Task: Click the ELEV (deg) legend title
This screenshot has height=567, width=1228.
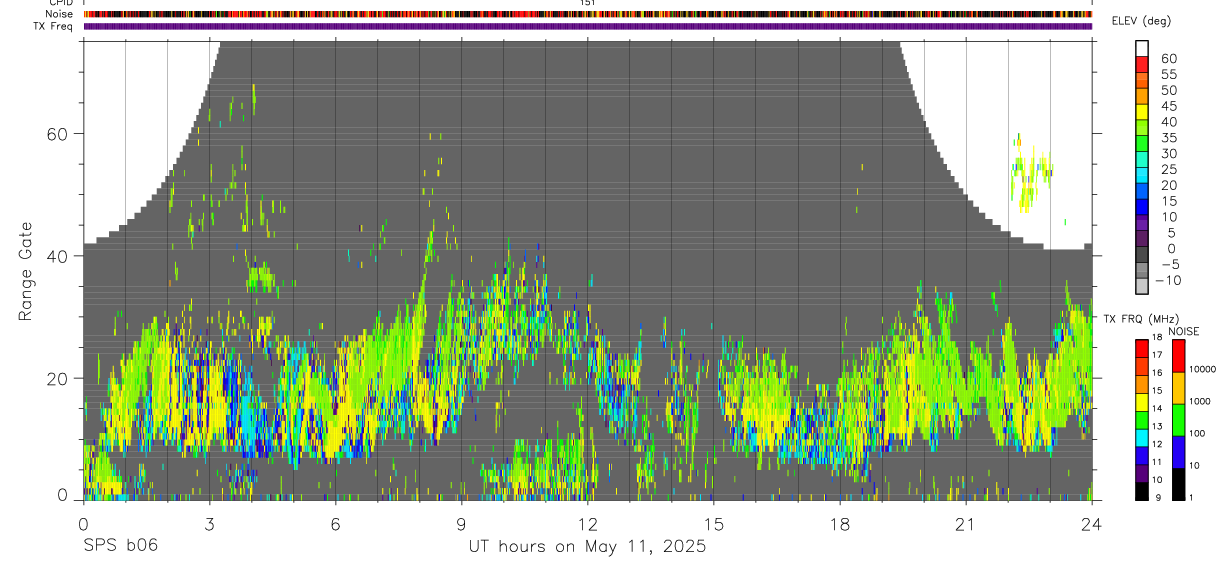Action: point(1141,21)
